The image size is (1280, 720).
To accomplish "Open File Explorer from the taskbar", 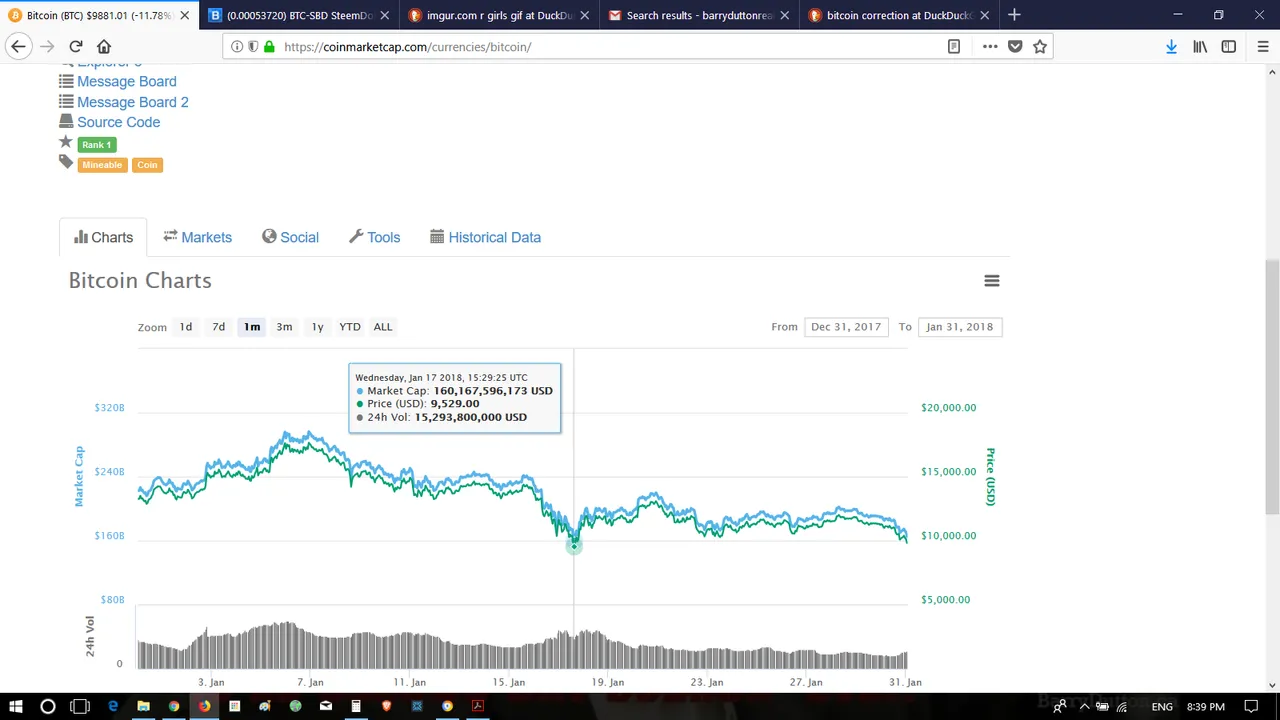I will coord(143,706).
